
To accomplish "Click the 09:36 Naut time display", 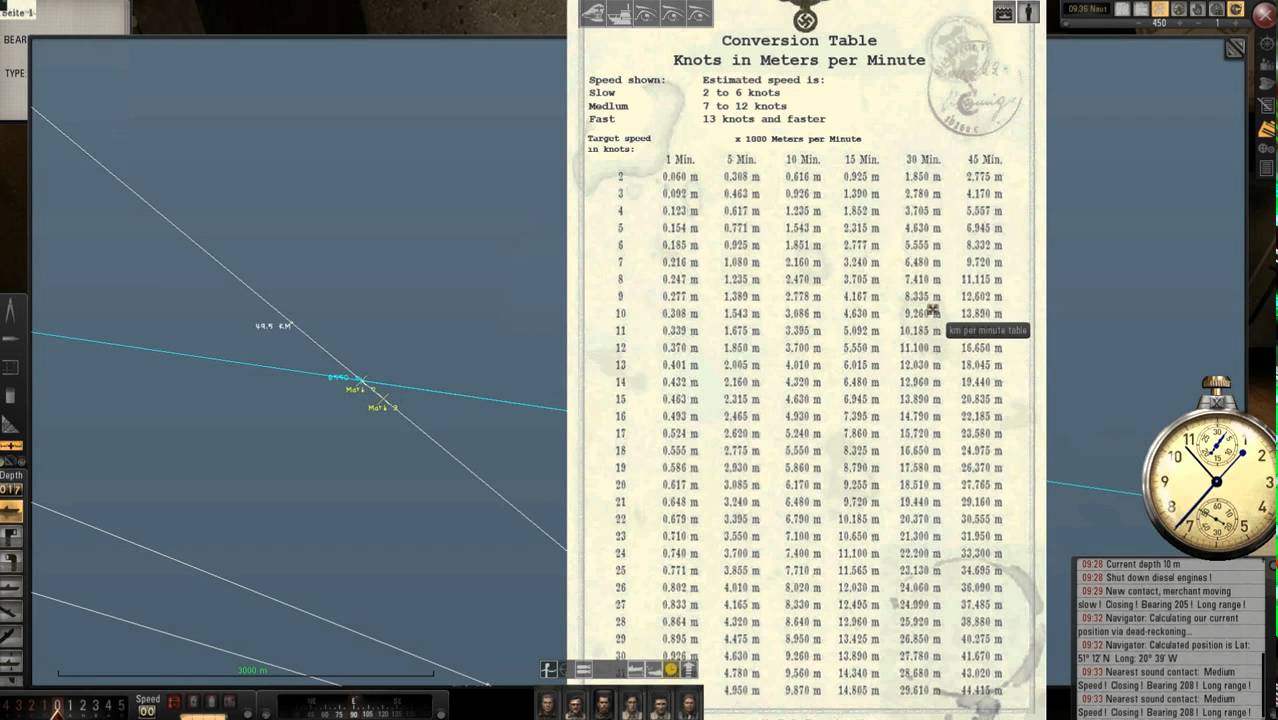I will click(x=1089, y=9).
